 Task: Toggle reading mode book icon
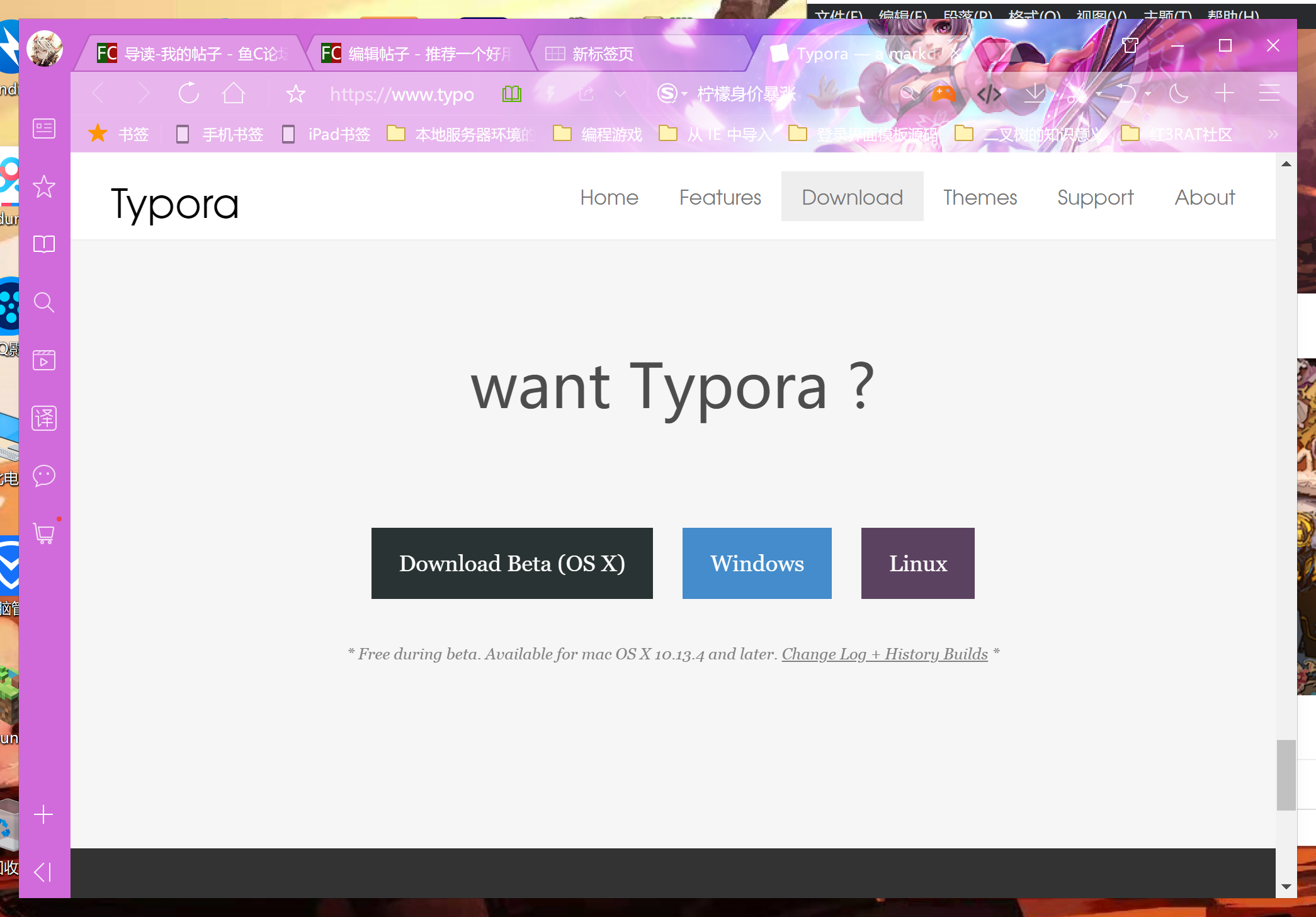coord(512,94)
